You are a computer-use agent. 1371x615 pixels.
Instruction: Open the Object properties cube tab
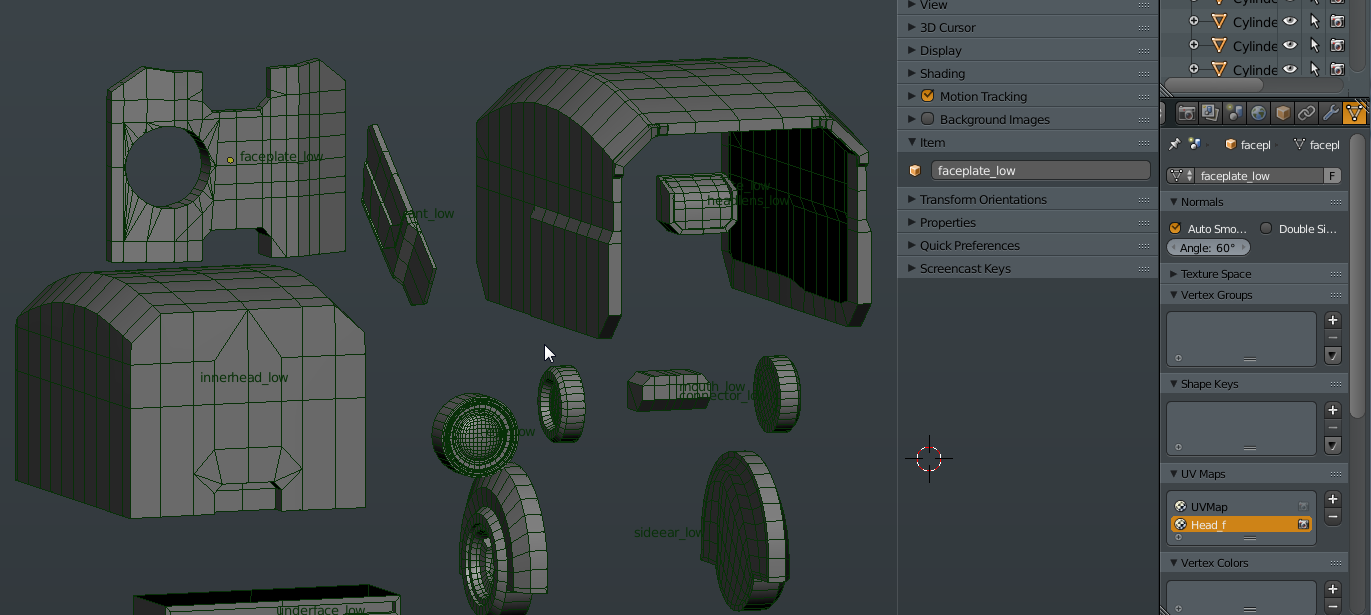tap(1283, 113)
